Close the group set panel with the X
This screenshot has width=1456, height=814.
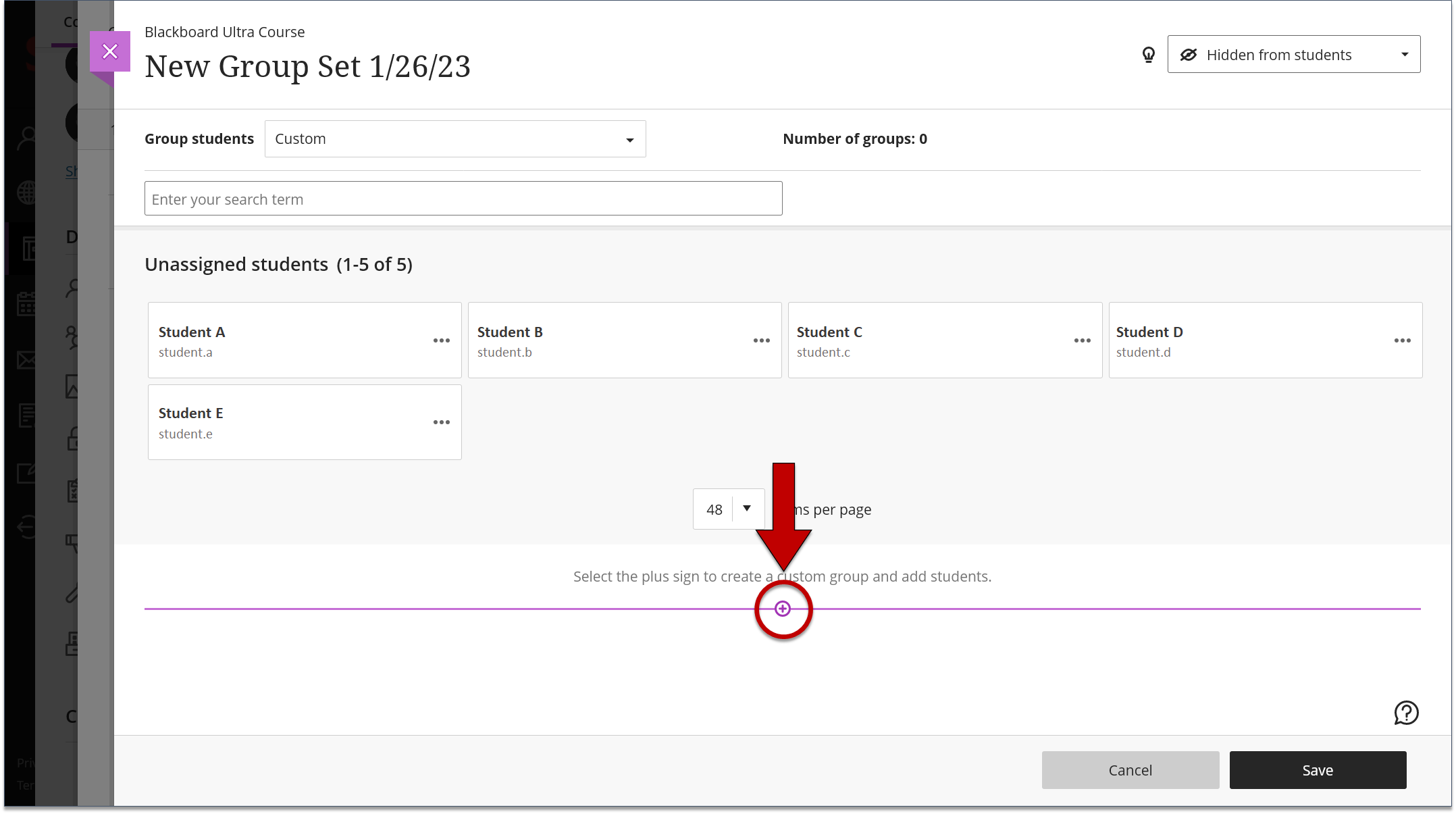(x=109, y=51)
